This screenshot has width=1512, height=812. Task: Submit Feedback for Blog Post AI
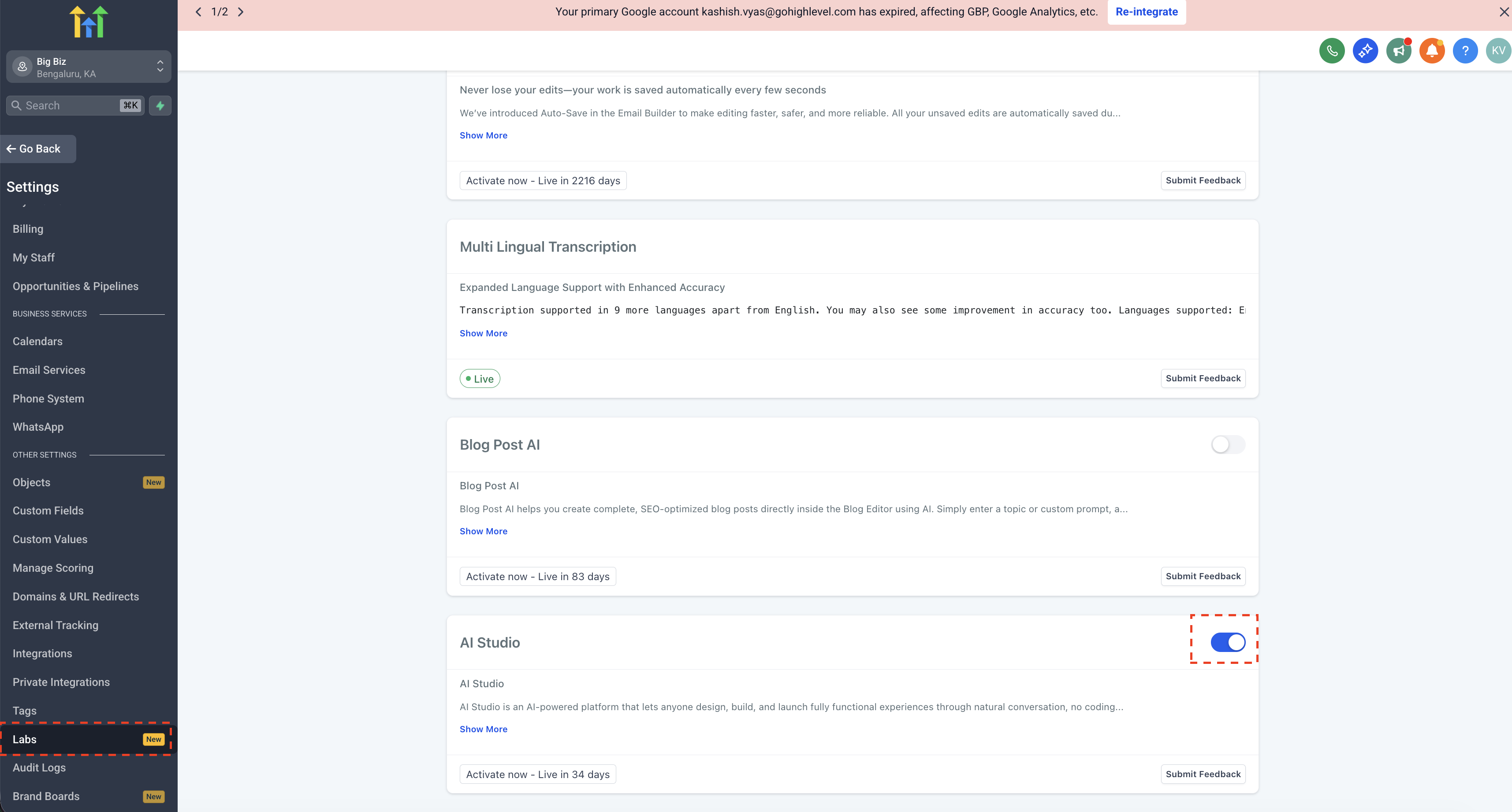pos(1203,576)
